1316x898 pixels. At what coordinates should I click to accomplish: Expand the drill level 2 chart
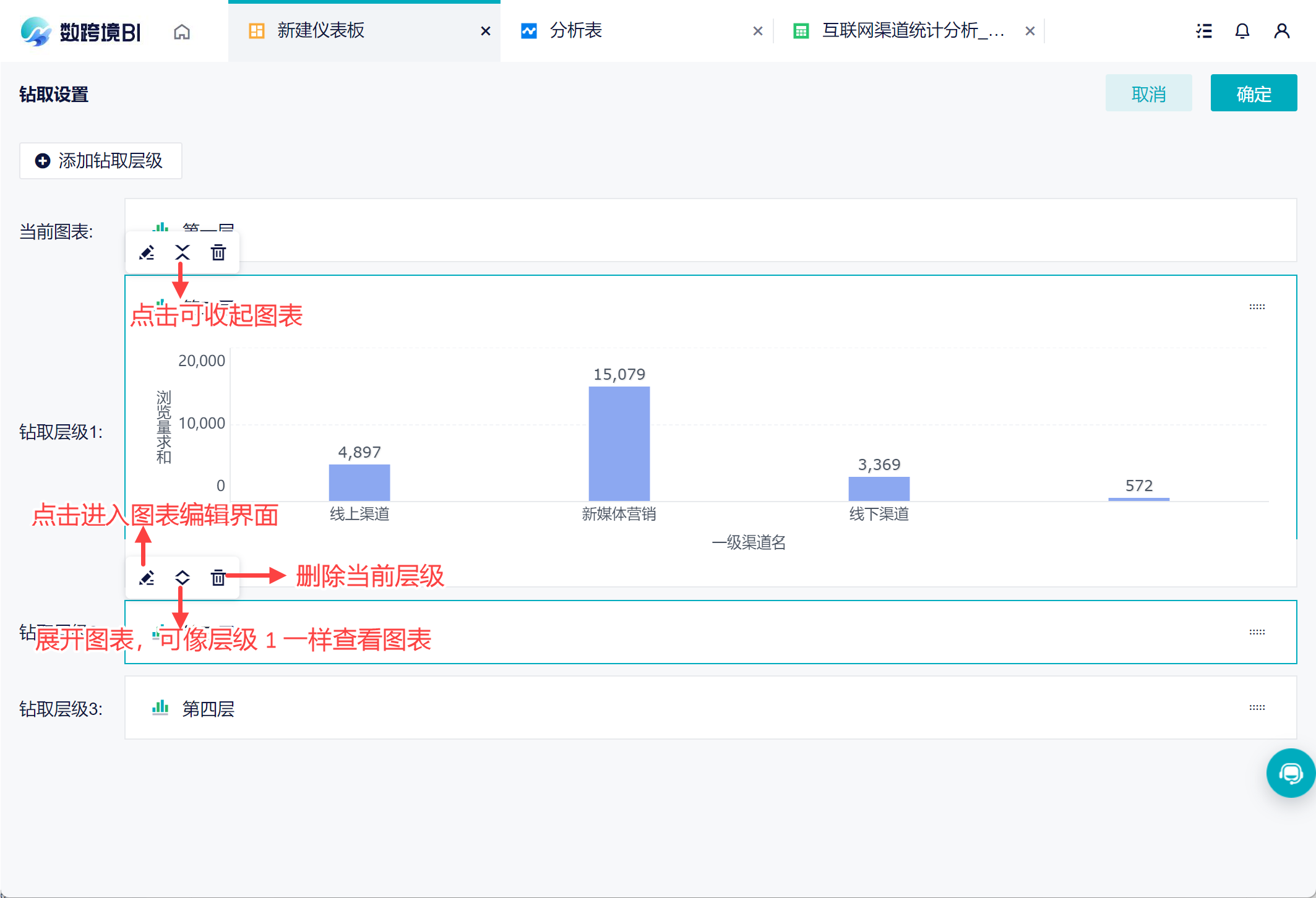[183, 578]
